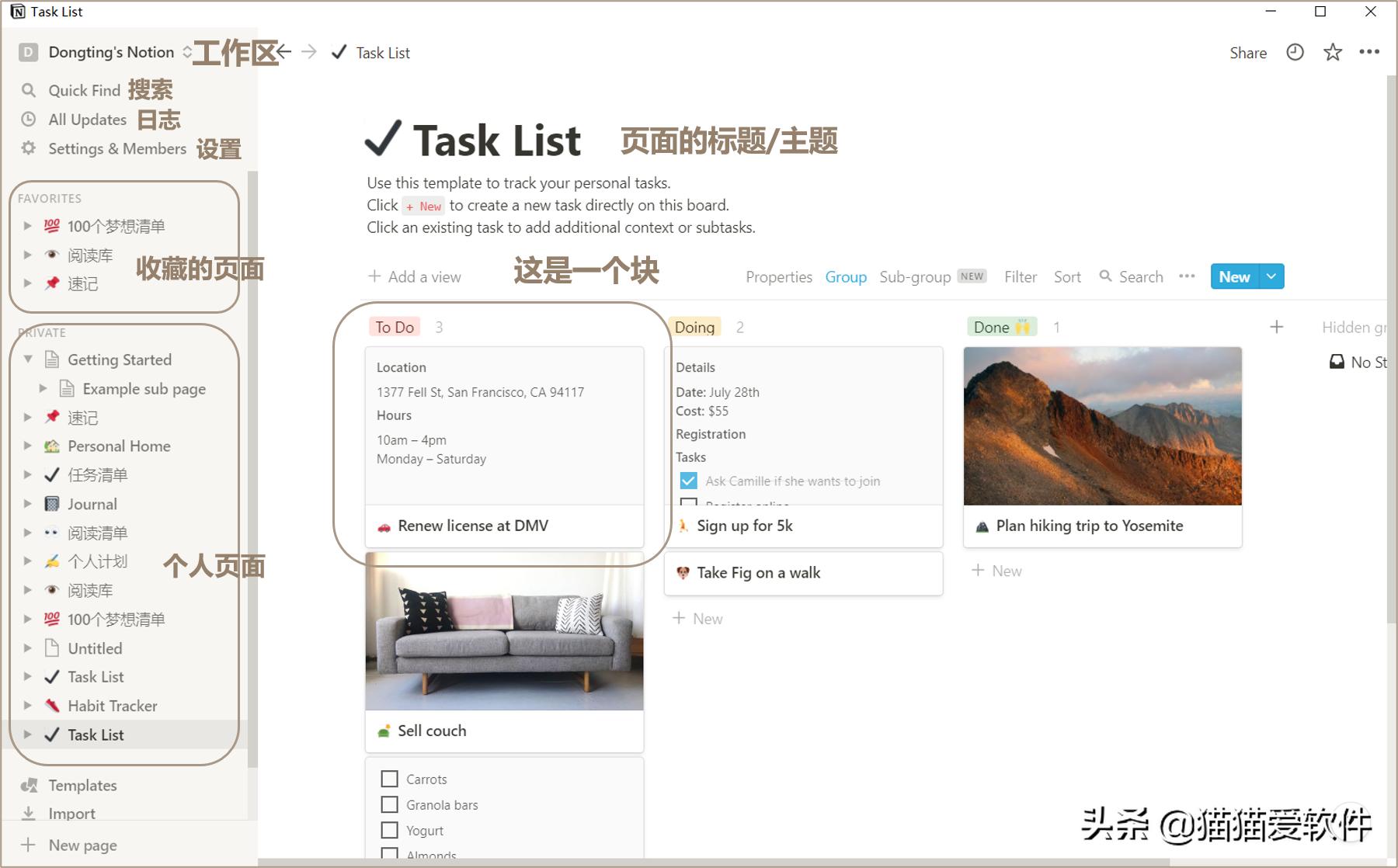1398x868 pixels.
Task: Open the more options ellipsis menu
Action: (x=1370, y=52)
